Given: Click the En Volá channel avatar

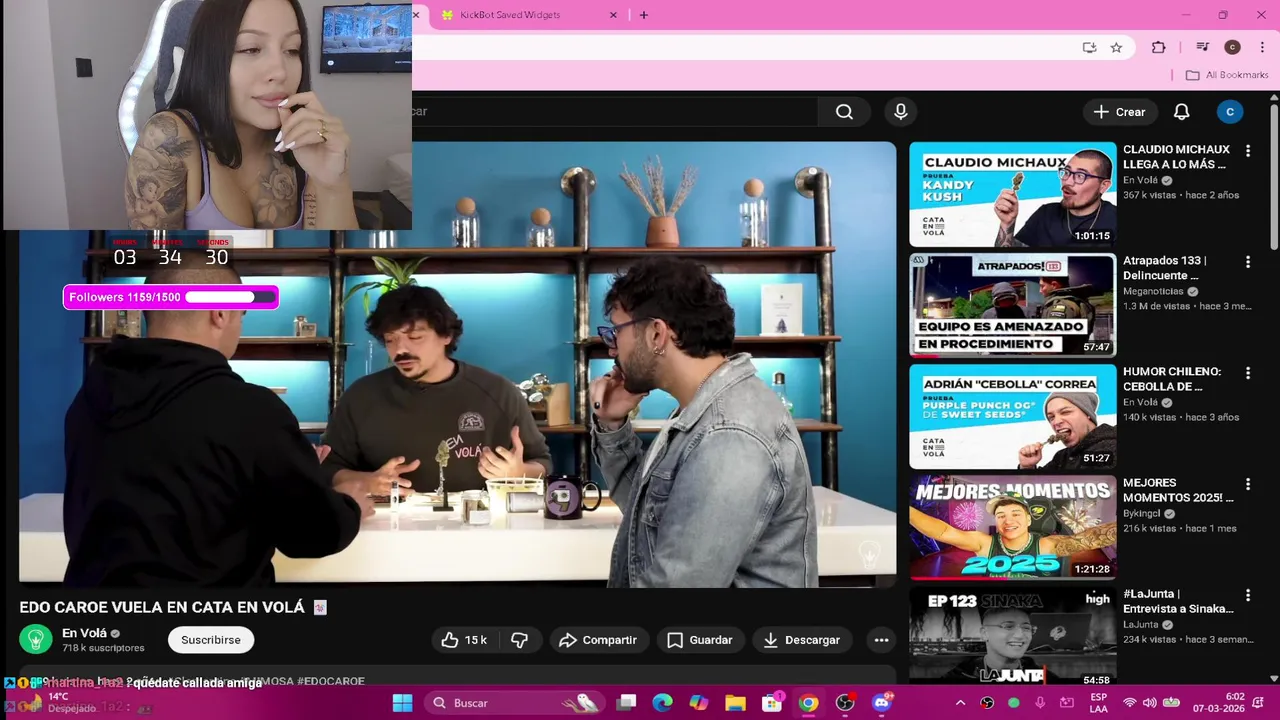Looking at the screenshot, I should [36, 639].
